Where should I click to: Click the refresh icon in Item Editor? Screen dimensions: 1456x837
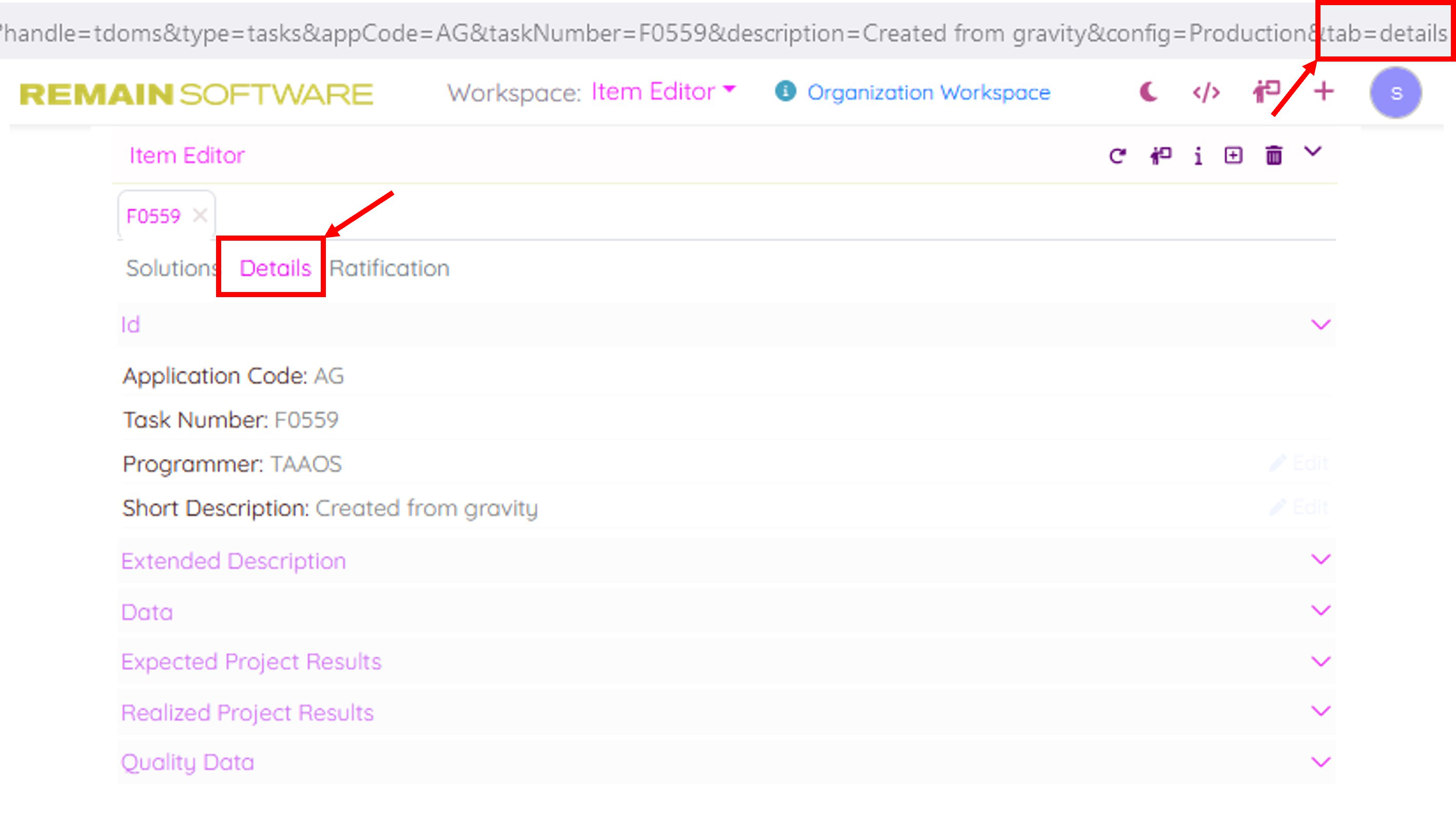[1117, 156]
